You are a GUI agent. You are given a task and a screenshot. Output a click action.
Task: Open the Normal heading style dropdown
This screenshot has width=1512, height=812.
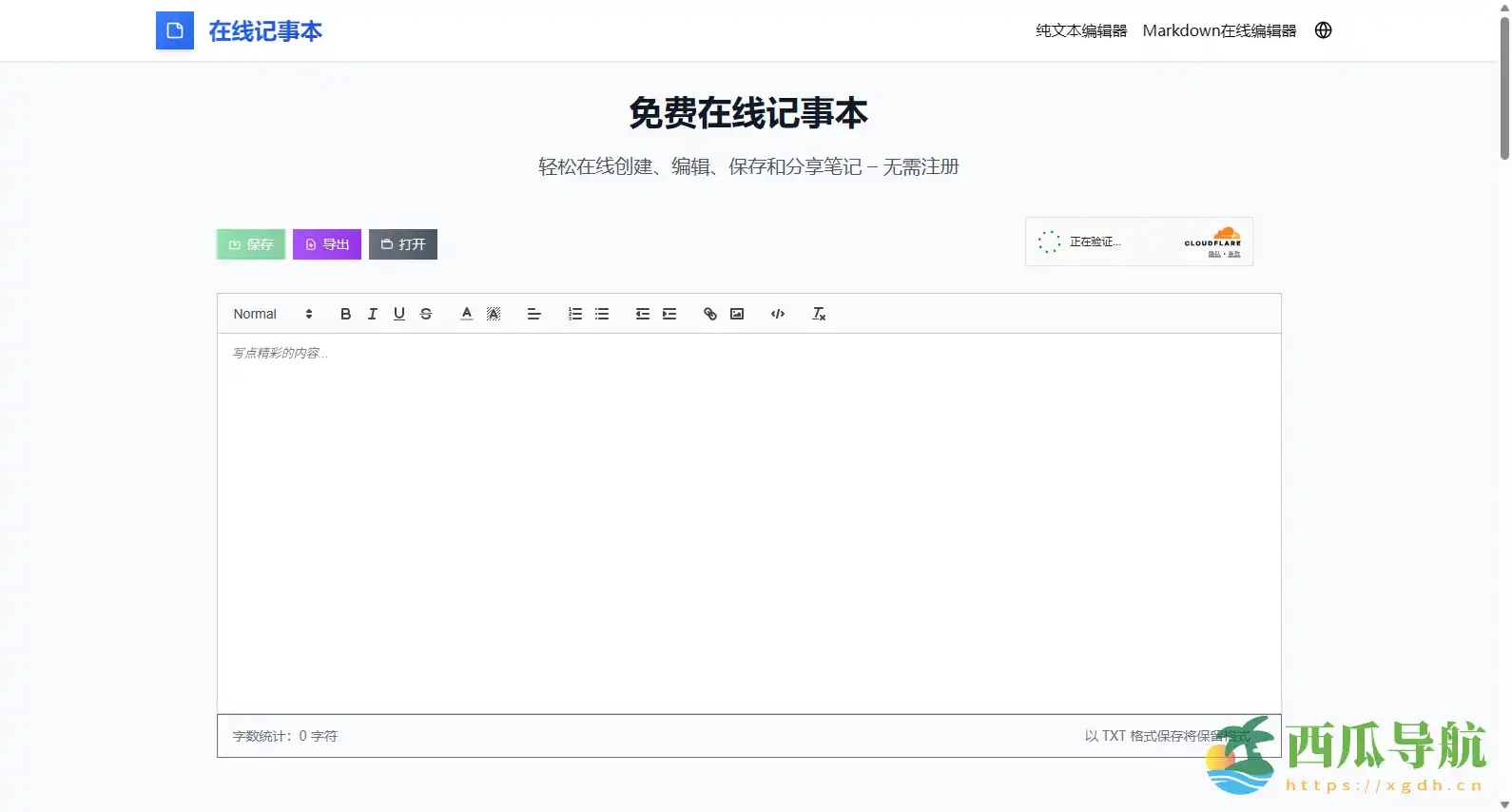coord(272,314)
